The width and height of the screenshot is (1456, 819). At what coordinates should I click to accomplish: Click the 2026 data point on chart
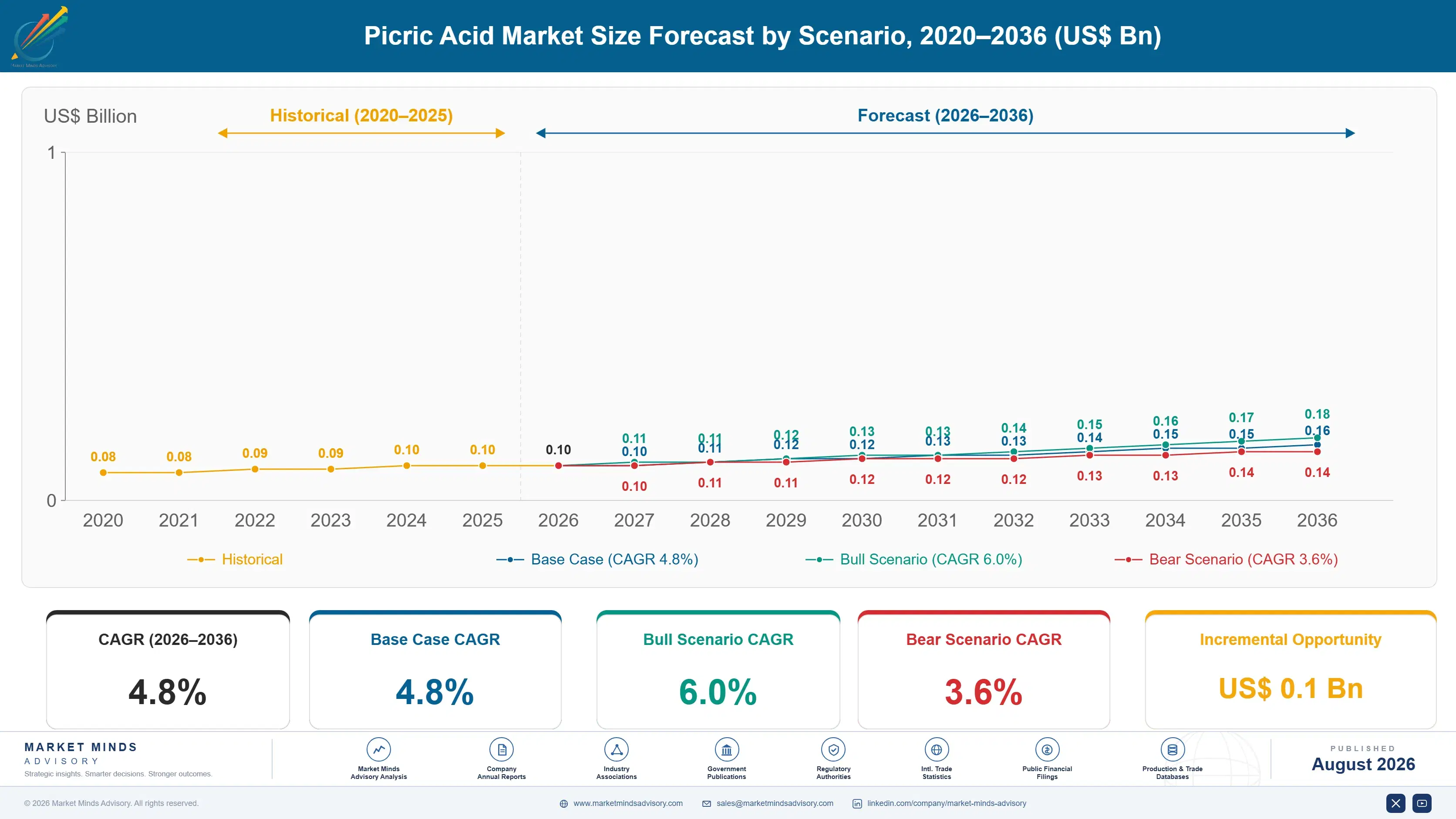pos(559,466)
